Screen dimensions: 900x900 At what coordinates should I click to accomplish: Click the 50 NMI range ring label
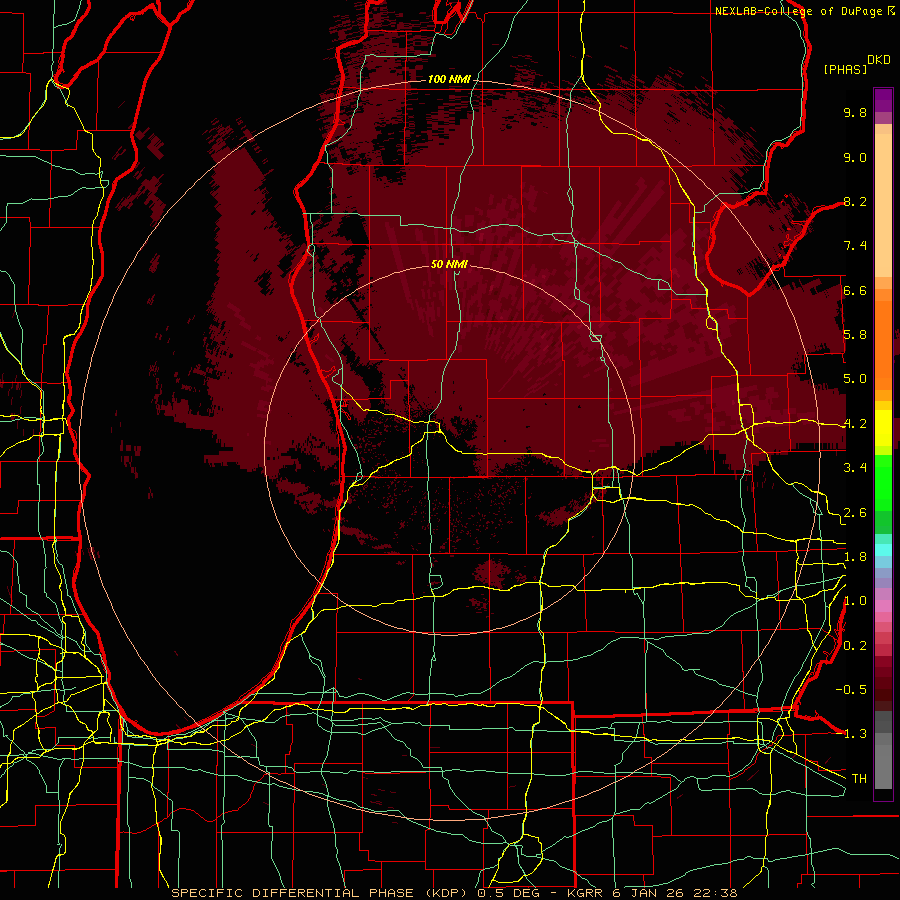[449, 264]
